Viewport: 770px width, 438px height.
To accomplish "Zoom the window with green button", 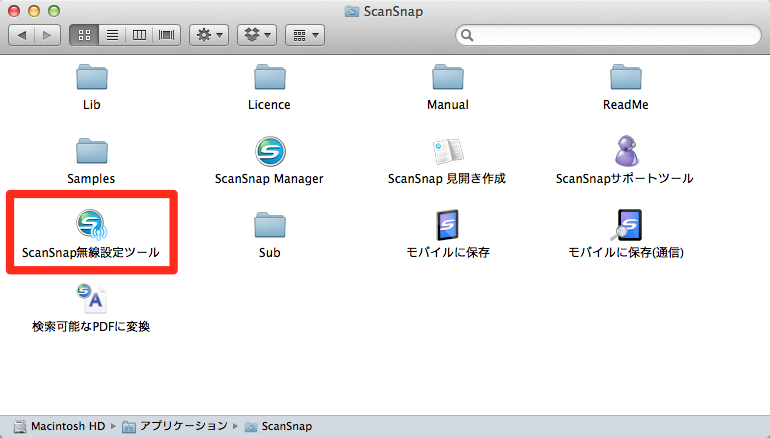I will (x=54, y=11).
